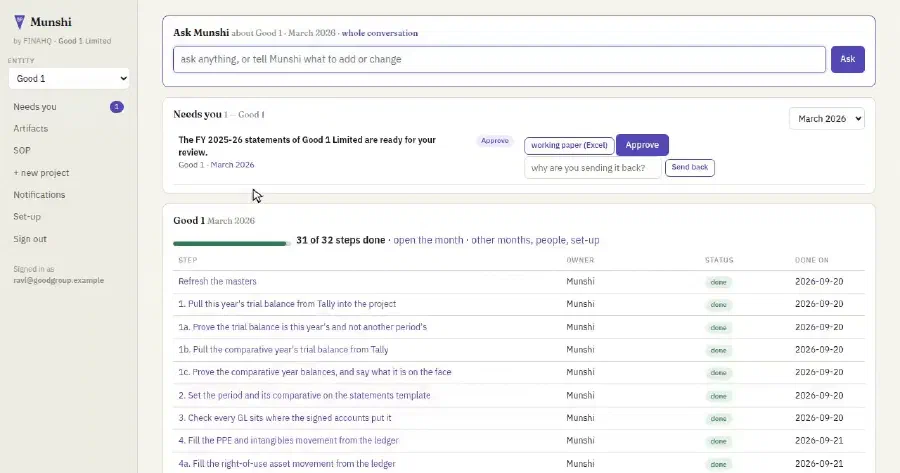Click the done badge for step 1c

click(x=719, y=373)
